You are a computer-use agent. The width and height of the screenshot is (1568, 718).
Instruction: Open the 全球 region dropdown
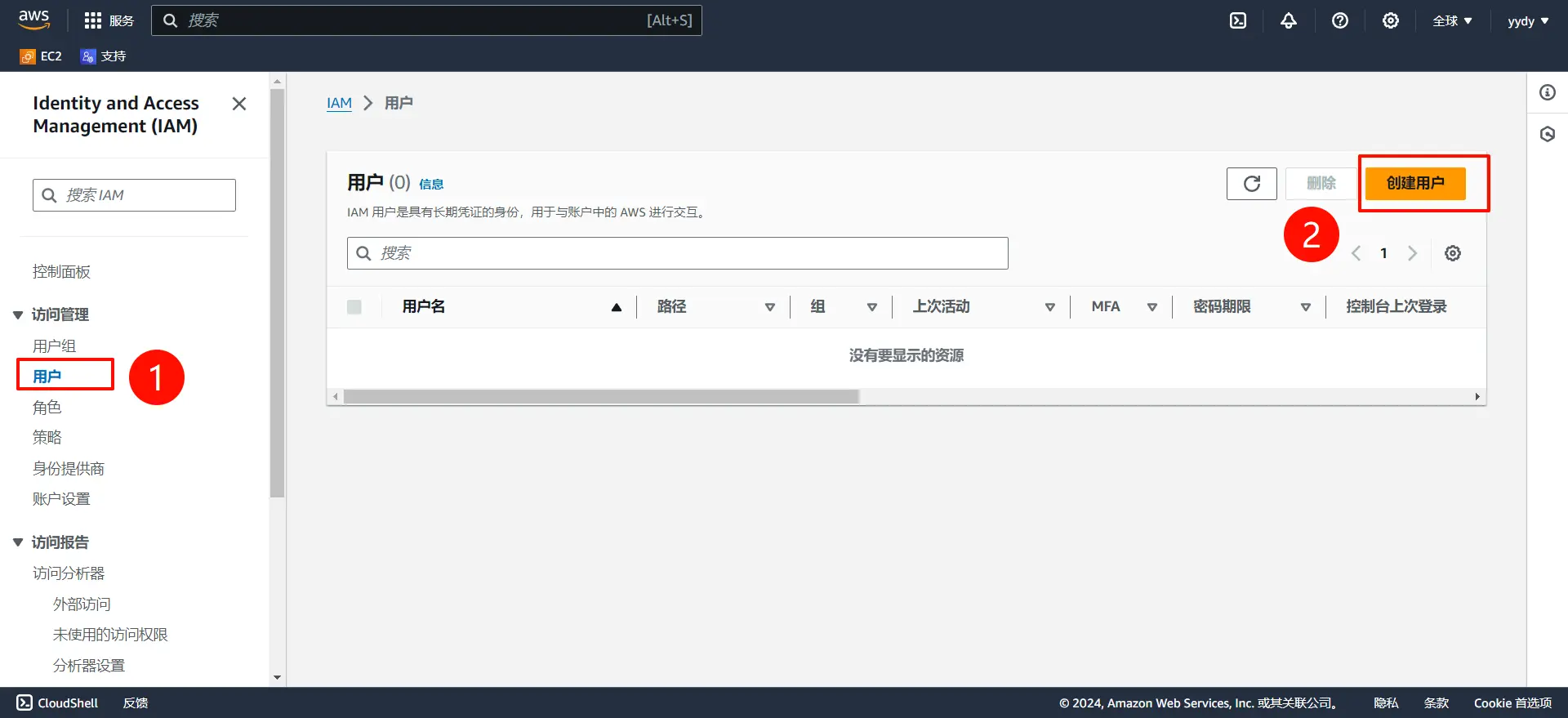point(1452,20)
